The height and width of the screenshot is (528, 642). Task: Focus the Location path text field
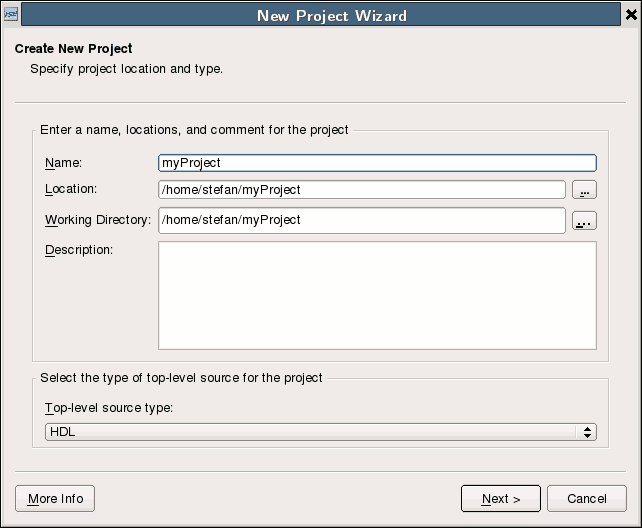[362, 189]
